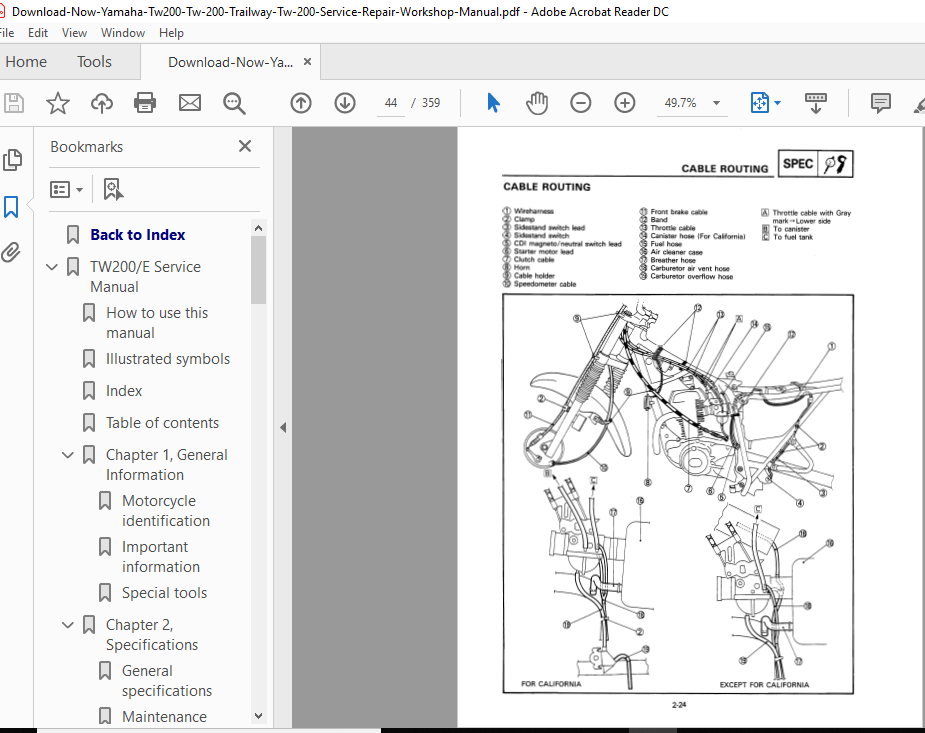The image size is (925, 733).
Task: Activate the Selection arrow tool
Action: tap(494, 103)
